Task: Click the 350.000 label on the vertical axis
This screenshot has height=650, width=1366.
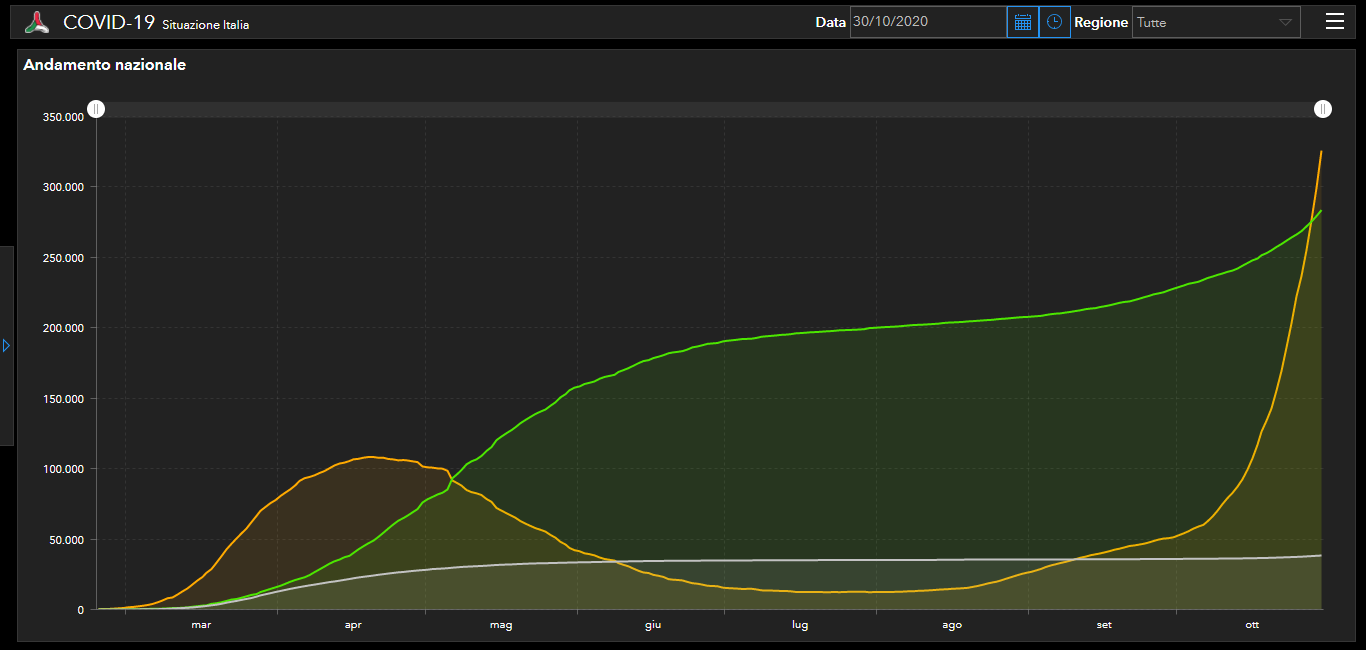Action: [x=63, y=117]
